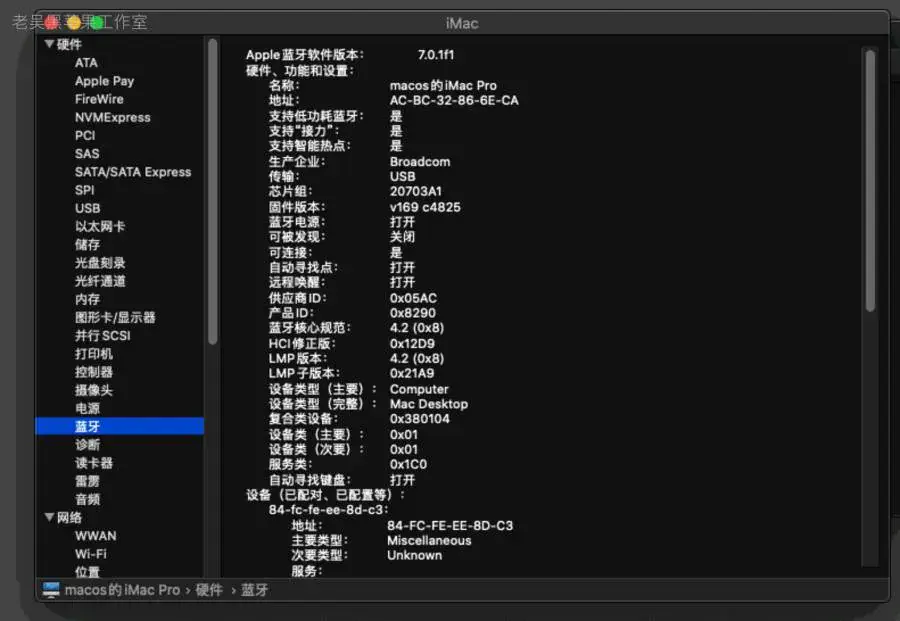Select NVMExpress in the hardware list
Viewport: 900px width, 621px height.
point(113,118)
